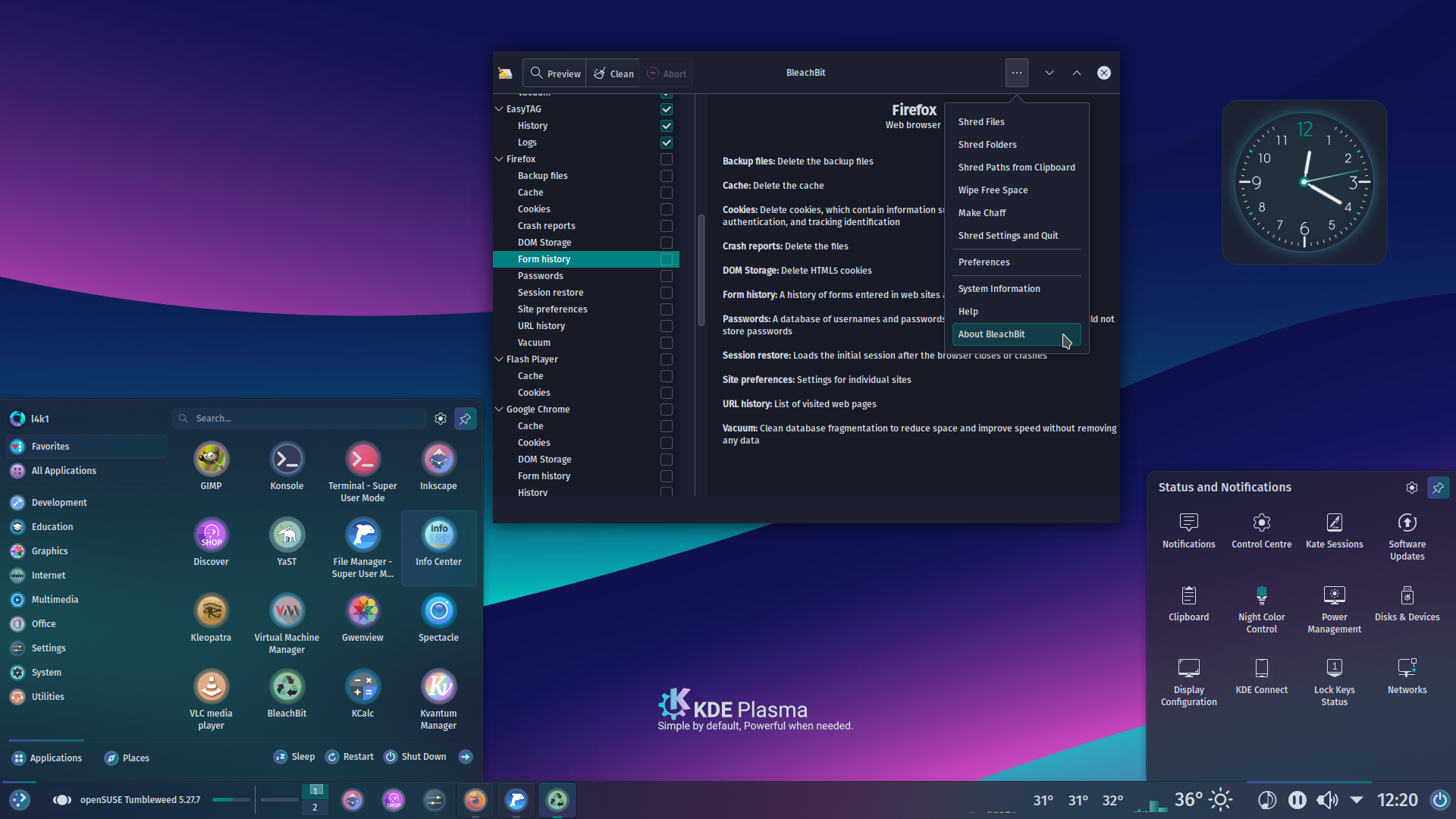The image size is (1456, 819).
Task: Click the BleachBit options tree scrollbar
Action: (x=701, y=270)
